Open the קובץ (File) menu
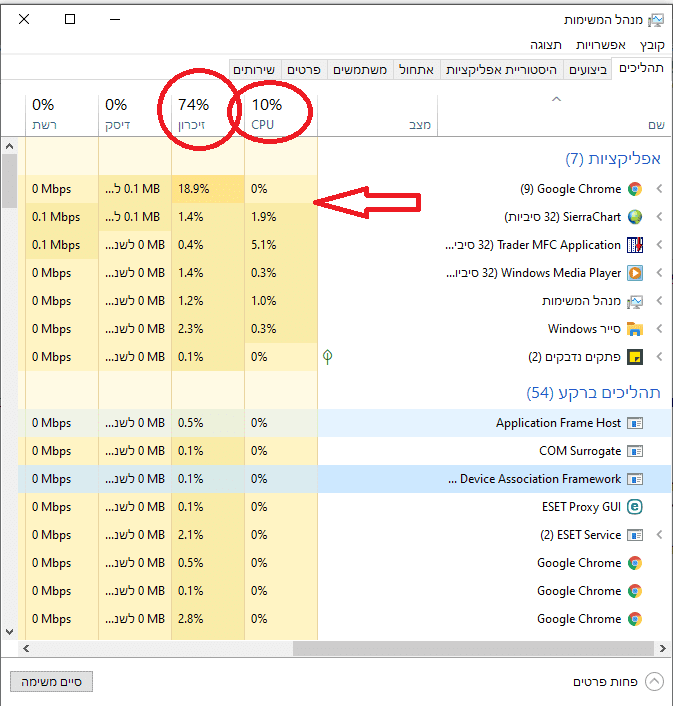This screenshot has height=706, width=673. point(652,45)
